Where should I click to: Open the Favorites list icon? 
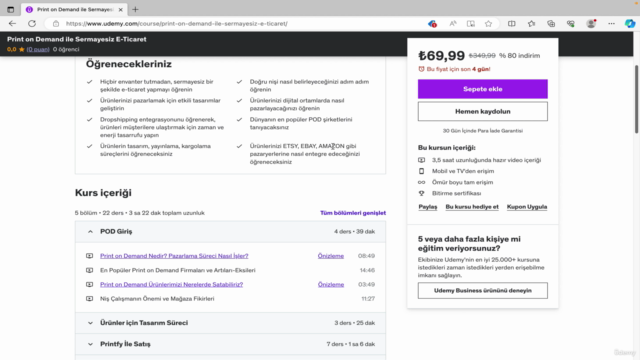[531, 24]
